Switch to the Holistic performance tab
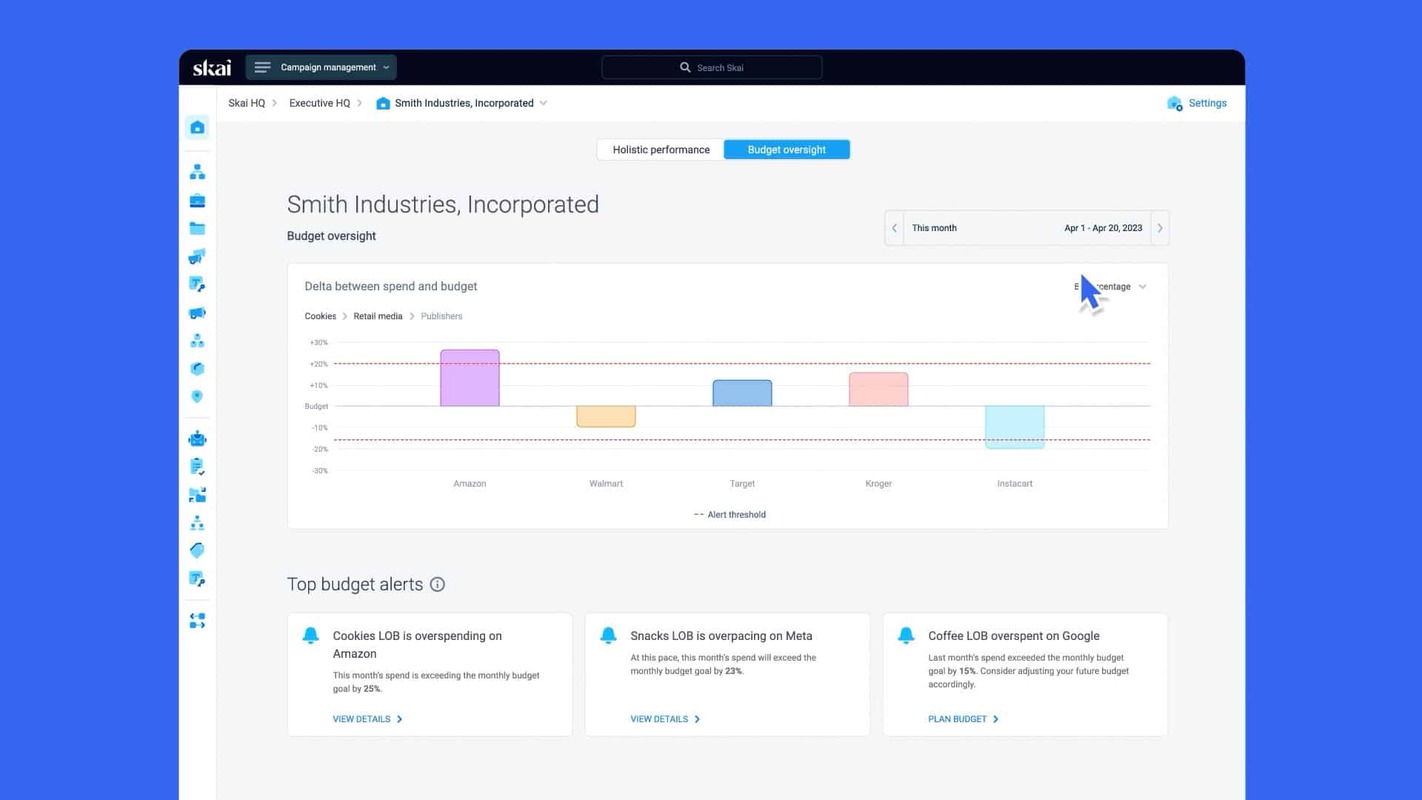This screenshot has width=1422, height=800. 660,149
